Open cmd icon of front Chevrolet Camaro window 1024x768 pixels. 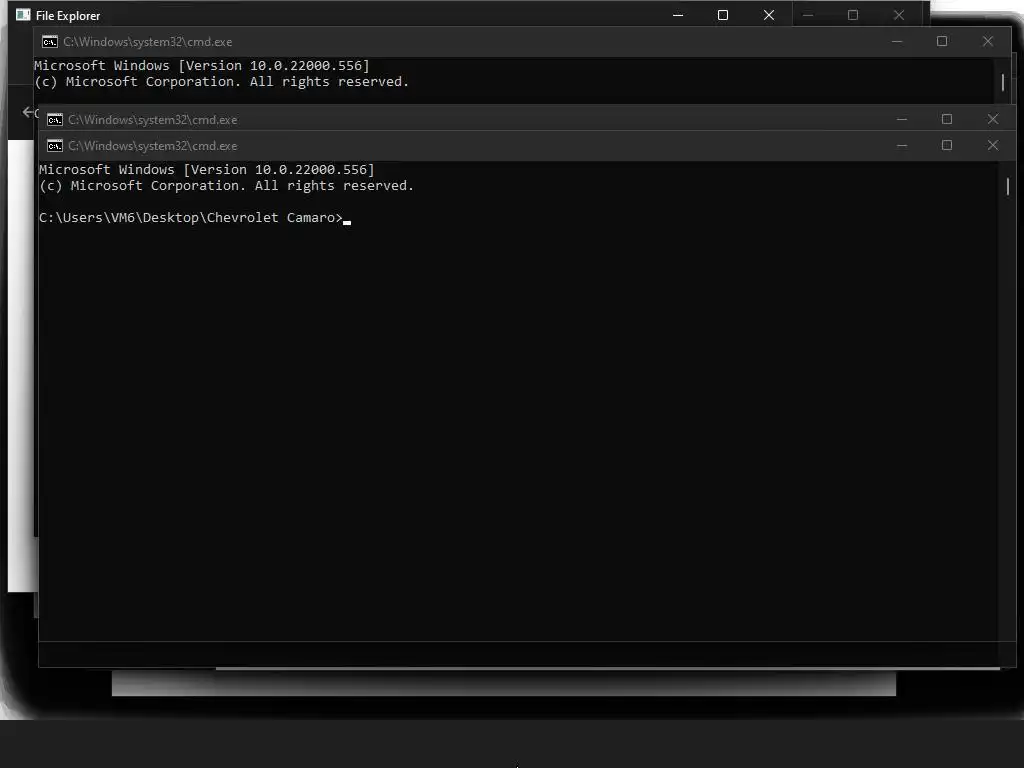[55, 146]
